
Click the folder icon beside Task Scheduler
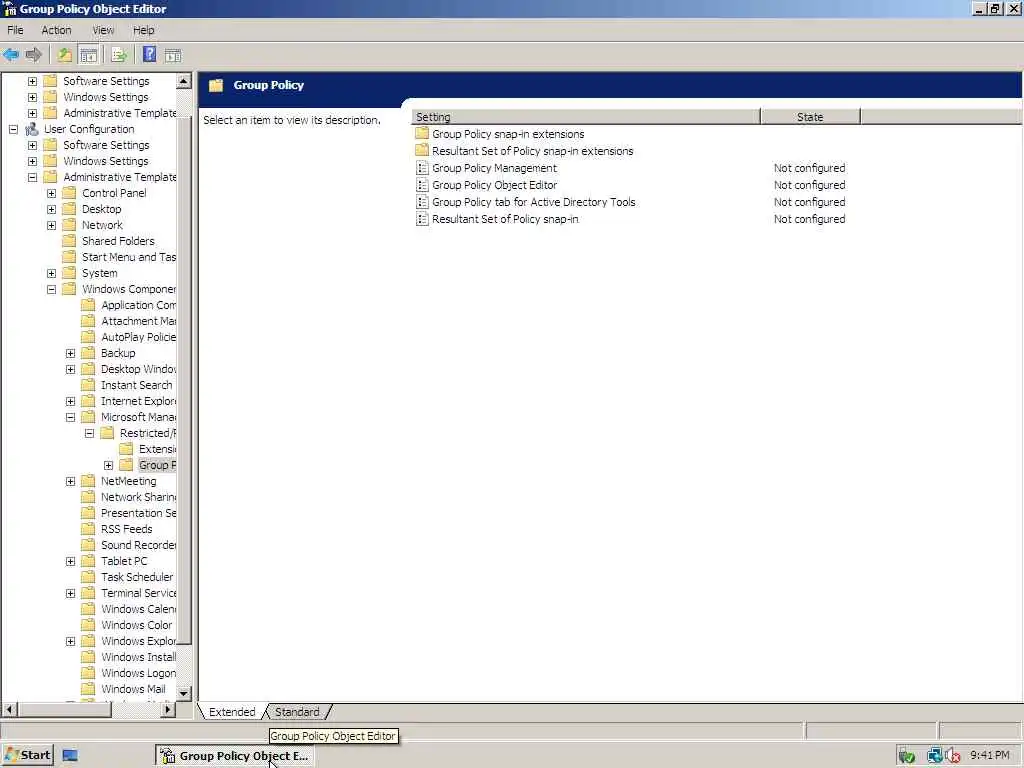88,577
